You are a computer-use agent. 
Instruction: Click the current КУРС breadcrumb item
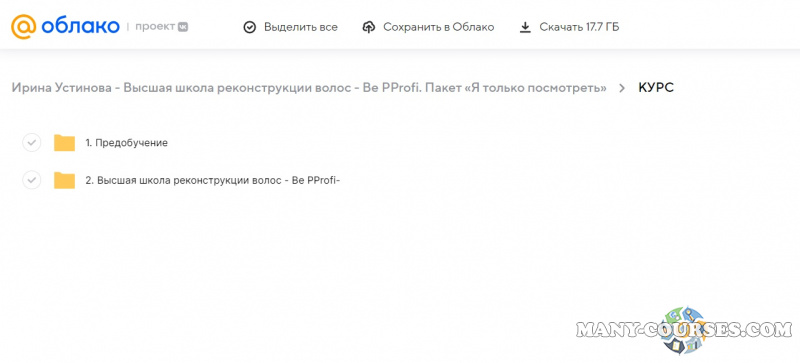(656, 88)
